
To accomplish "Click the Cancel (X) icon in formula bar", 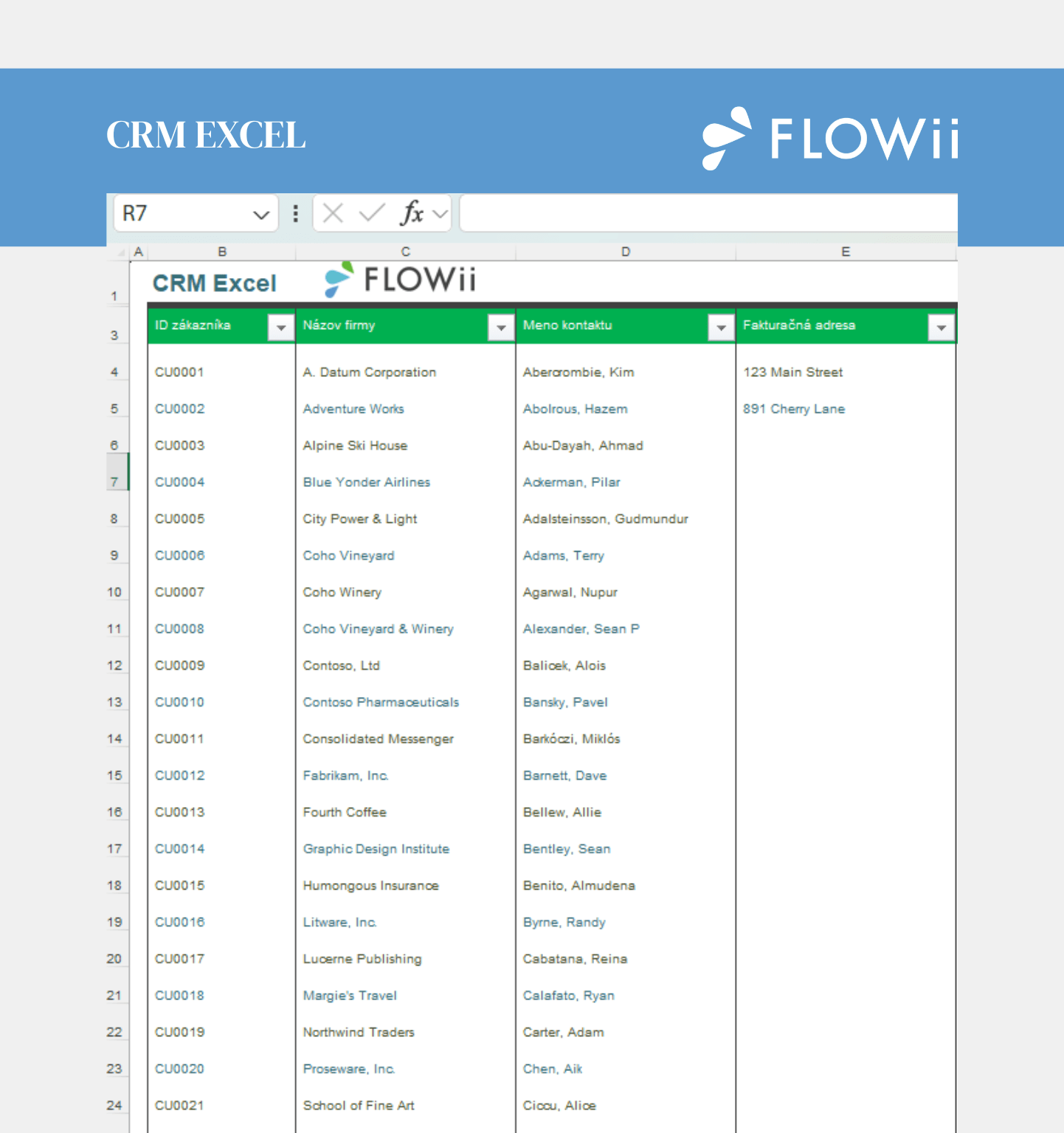I will pos(333,213).
